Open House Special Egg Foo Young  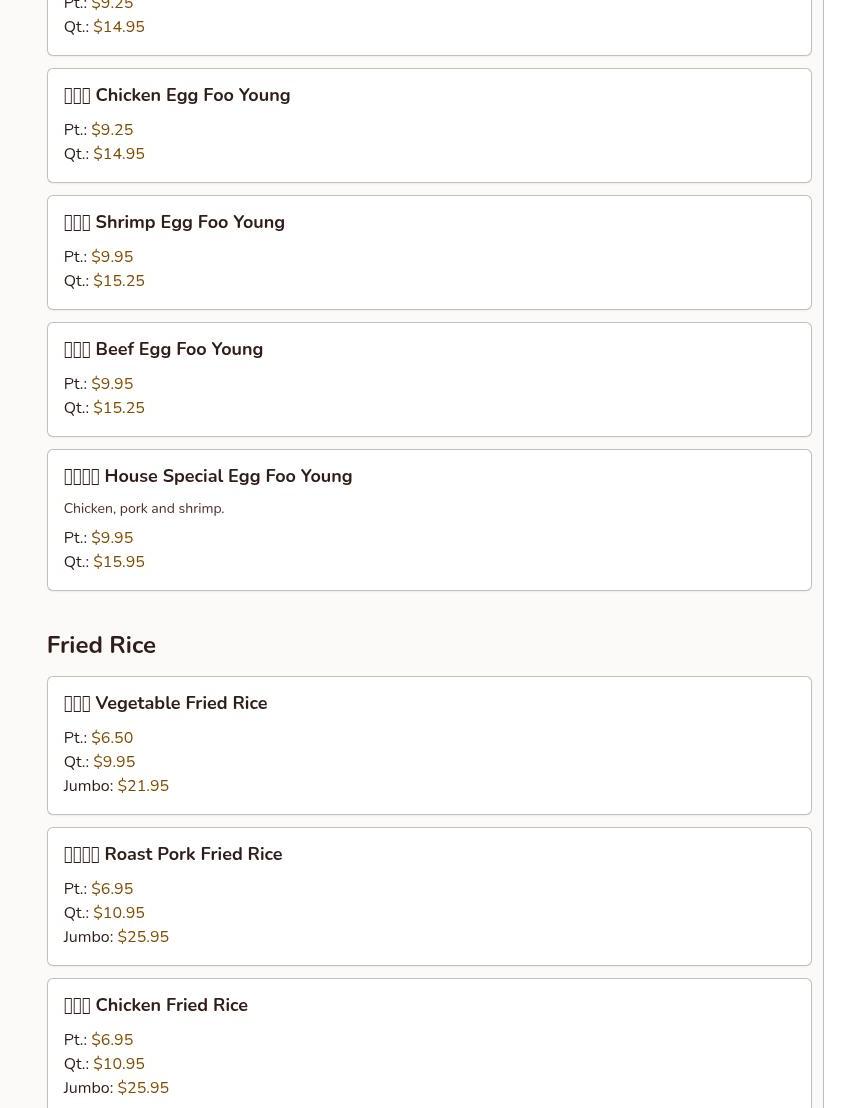pos(227,477)
